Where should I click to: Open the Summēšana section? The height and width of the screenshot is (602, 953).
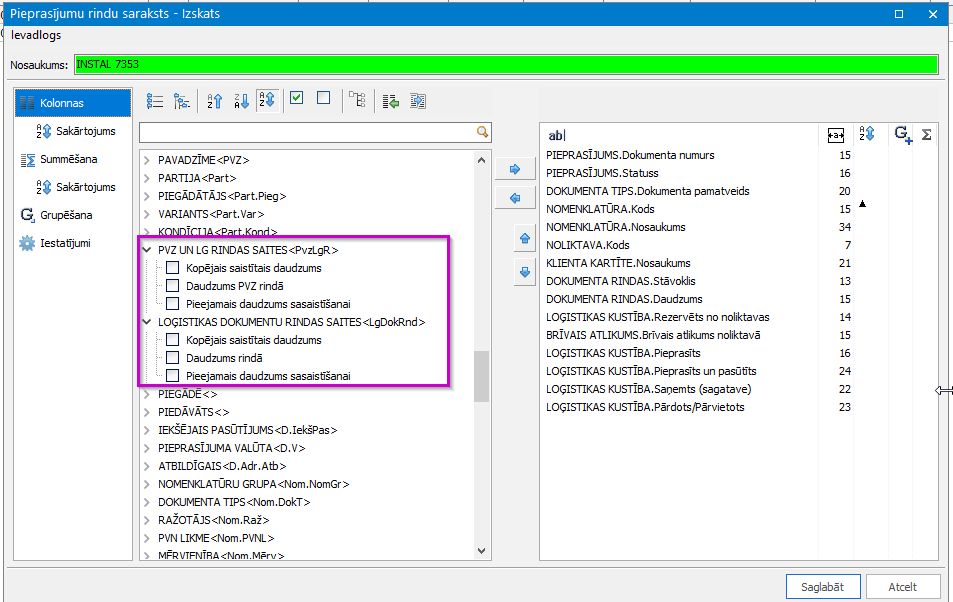[x=59, y=159]
